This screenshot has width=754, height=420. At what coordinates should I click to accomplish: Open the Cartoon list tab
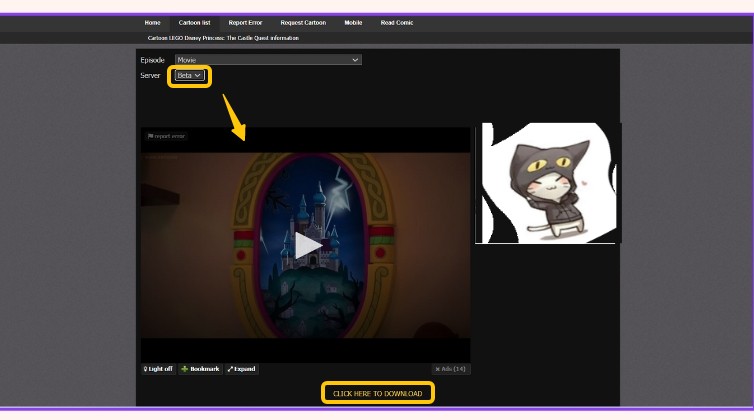pyautogui.click(x=194, y=23)
